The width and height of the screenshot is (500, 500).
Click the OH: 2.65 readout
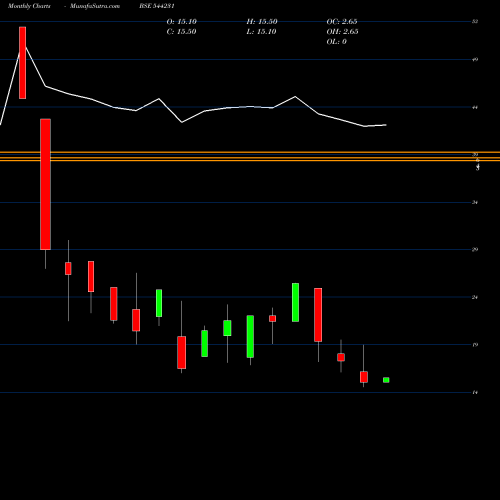342,32
